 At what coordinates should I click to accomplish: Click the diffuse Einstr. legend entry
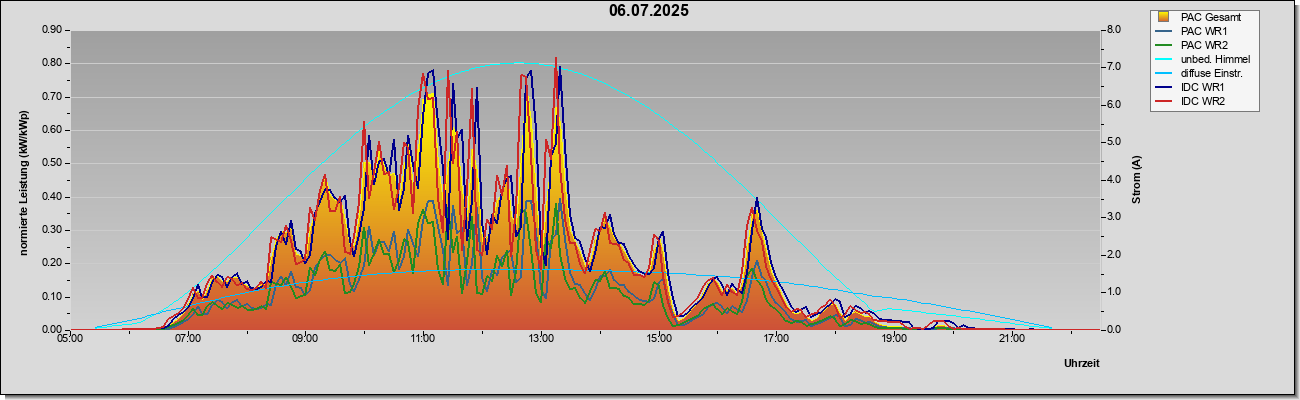tap(1201, 73)
